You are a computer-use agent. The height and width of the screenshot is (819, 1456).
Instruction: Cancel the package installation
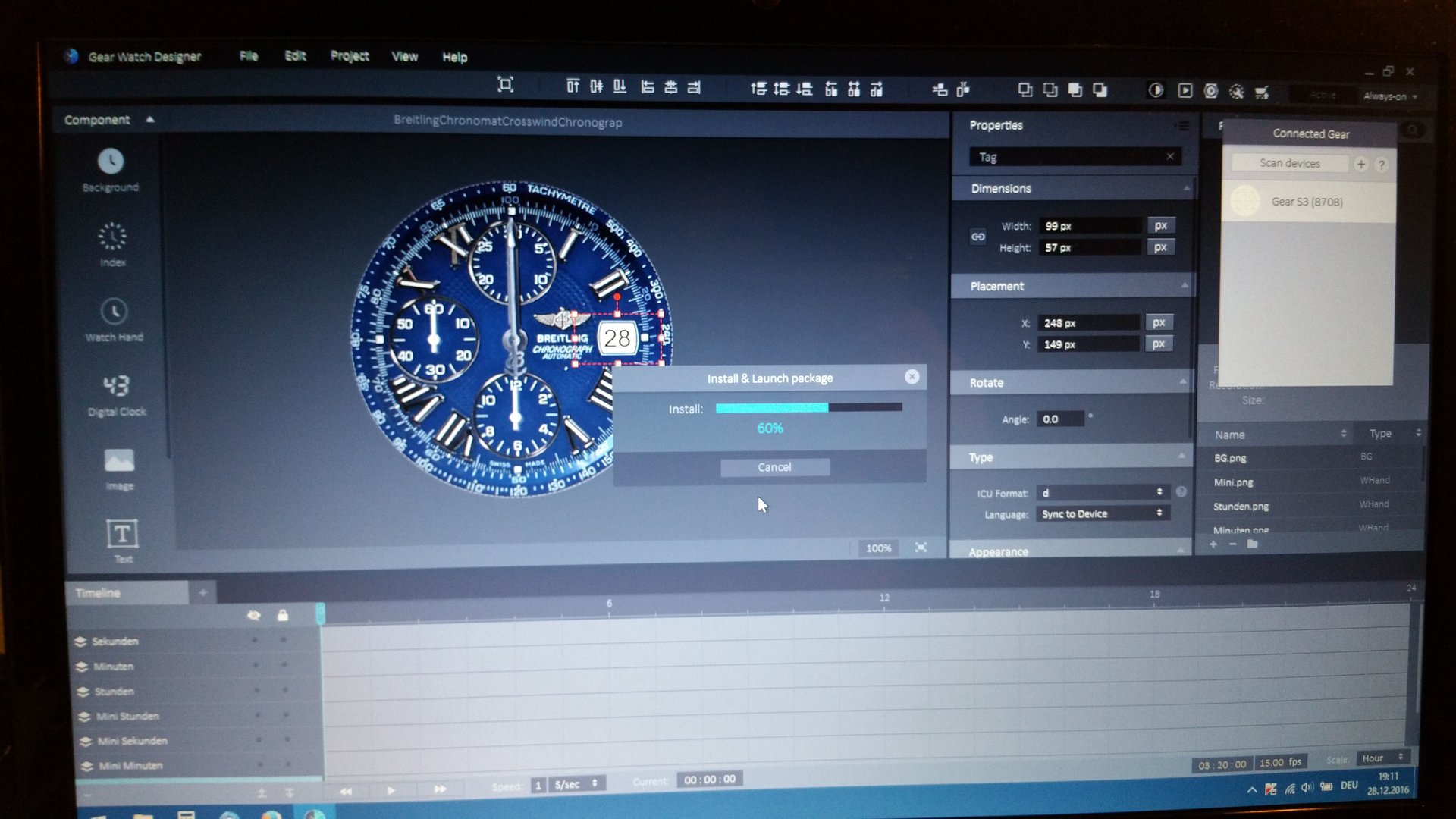[x=774, y=467]
